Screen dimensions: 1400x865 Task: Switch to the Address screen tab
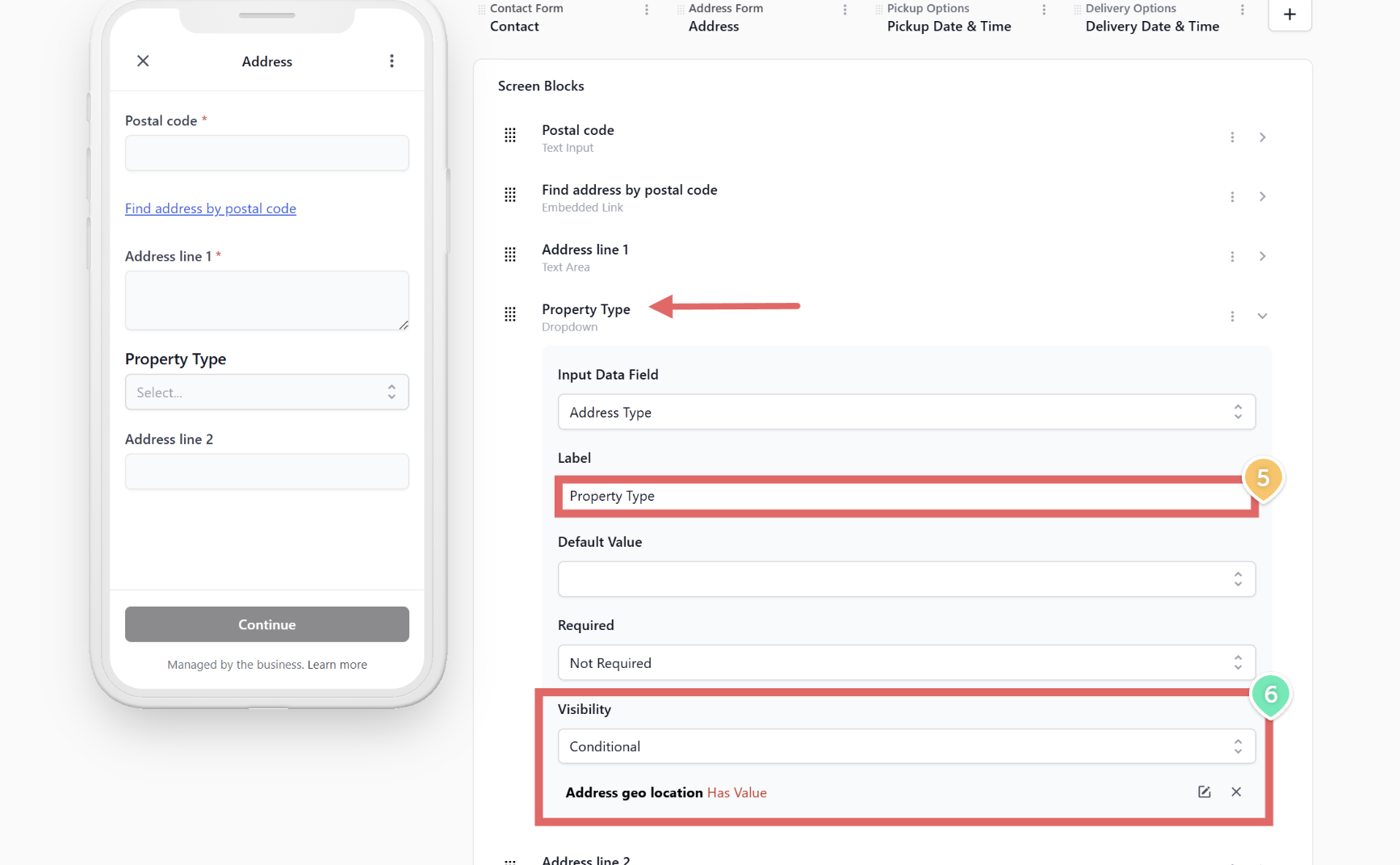coord(714,27)
